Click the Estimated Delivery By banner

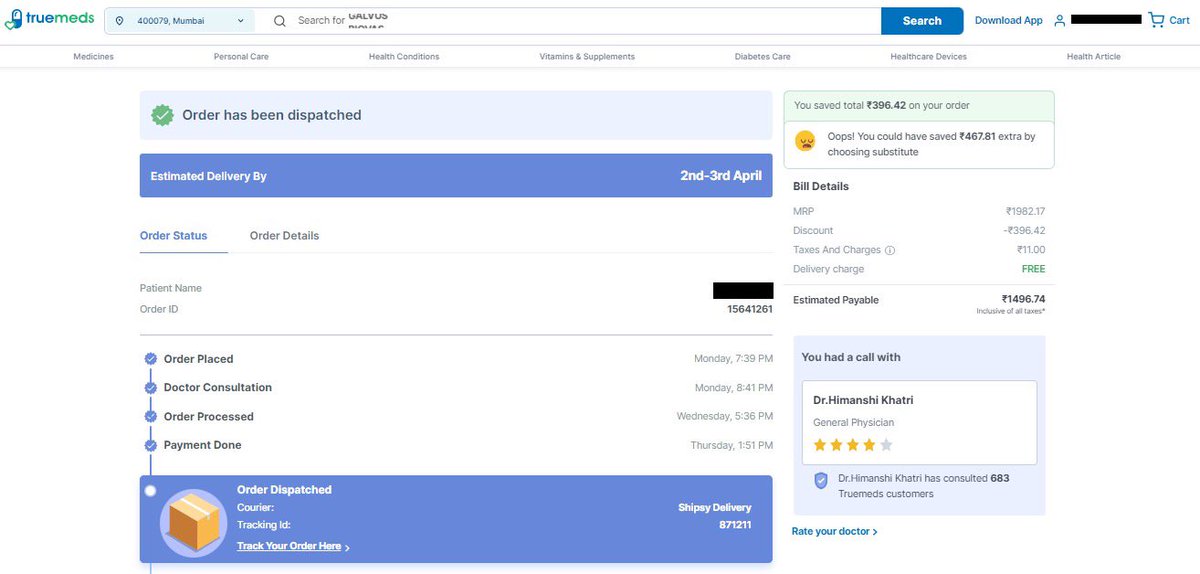456,175
